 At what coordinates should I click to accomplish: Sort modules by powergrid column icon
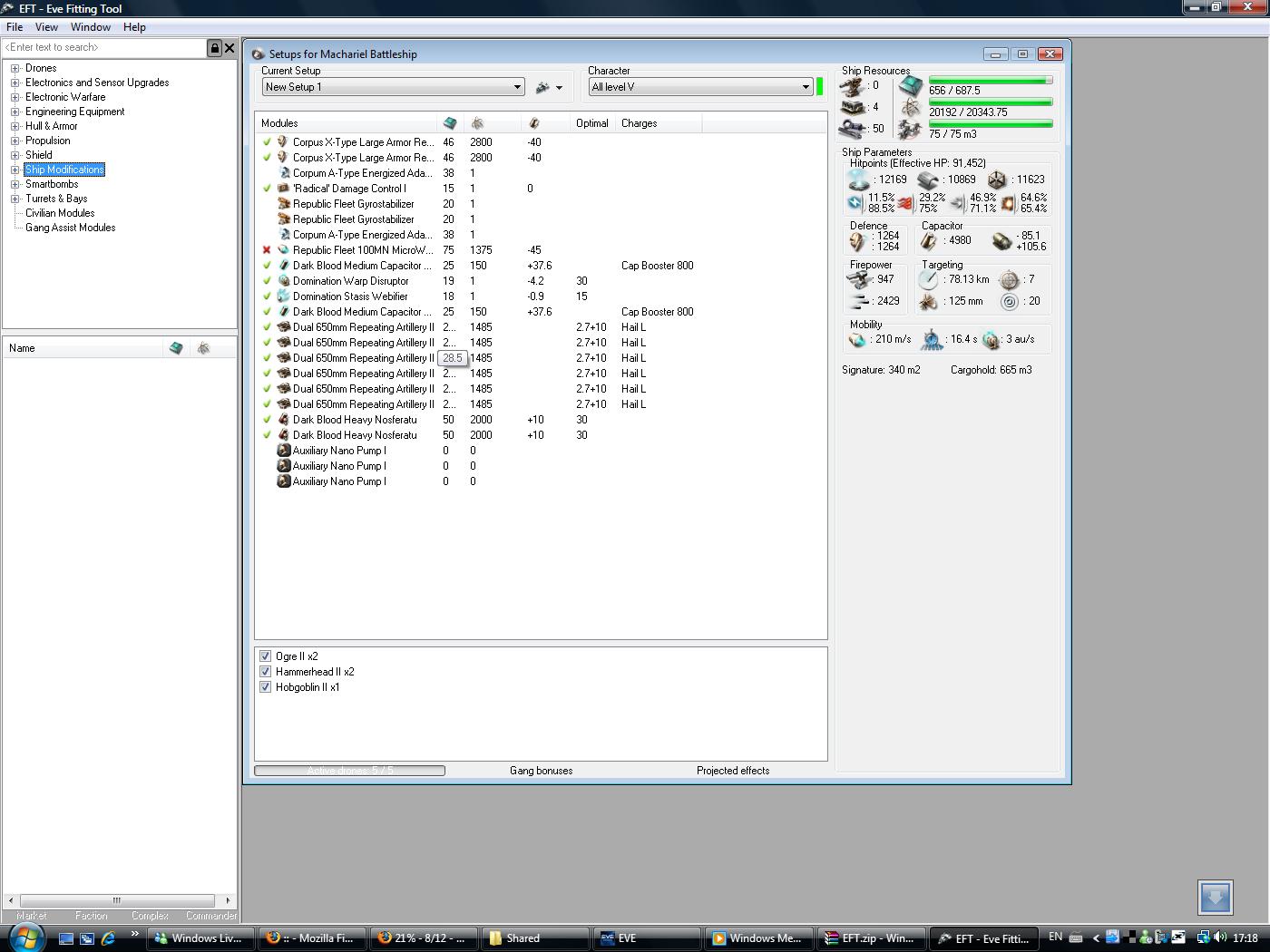pos(477,123)
